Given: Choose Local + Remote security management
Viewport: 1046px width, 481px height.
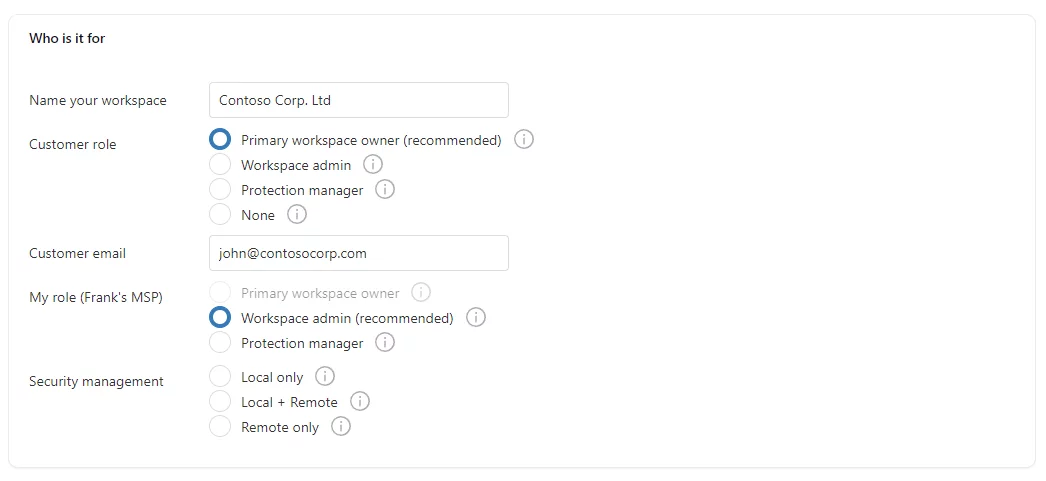Looking at the screenshot, I should click(220, 402).
